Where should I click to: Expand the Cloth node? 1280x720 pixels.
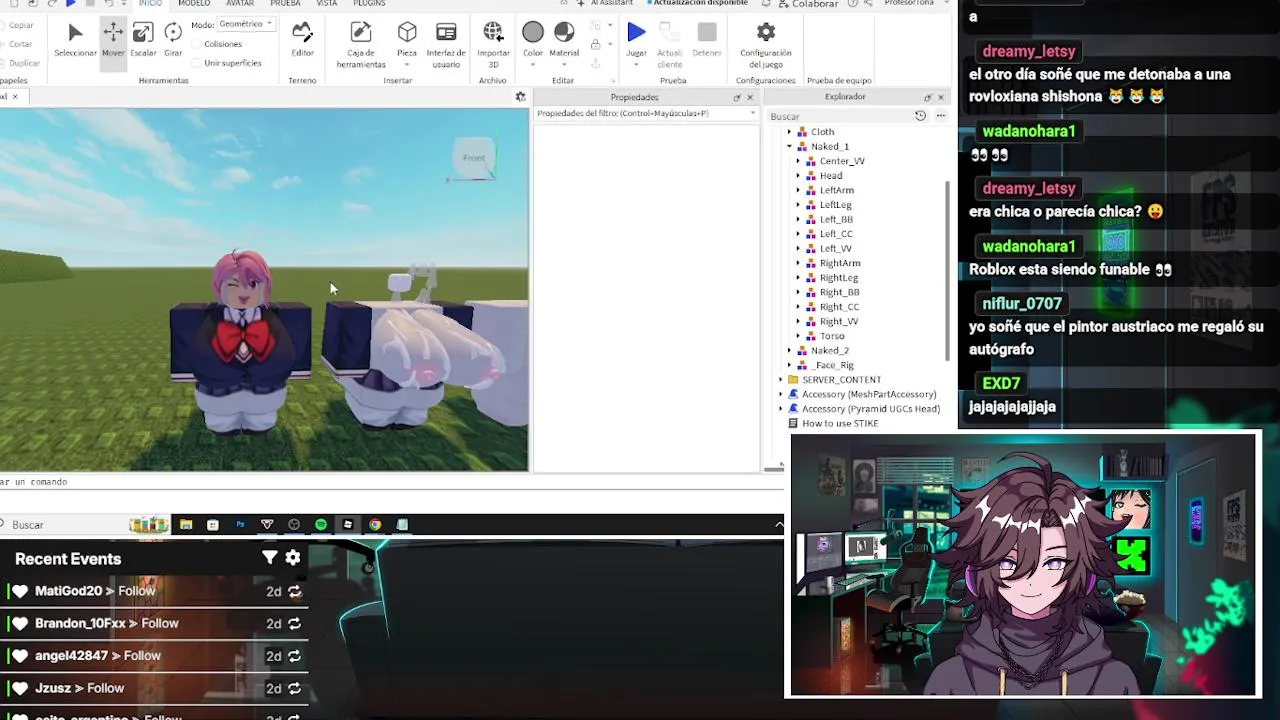click(x=789, y=132)
